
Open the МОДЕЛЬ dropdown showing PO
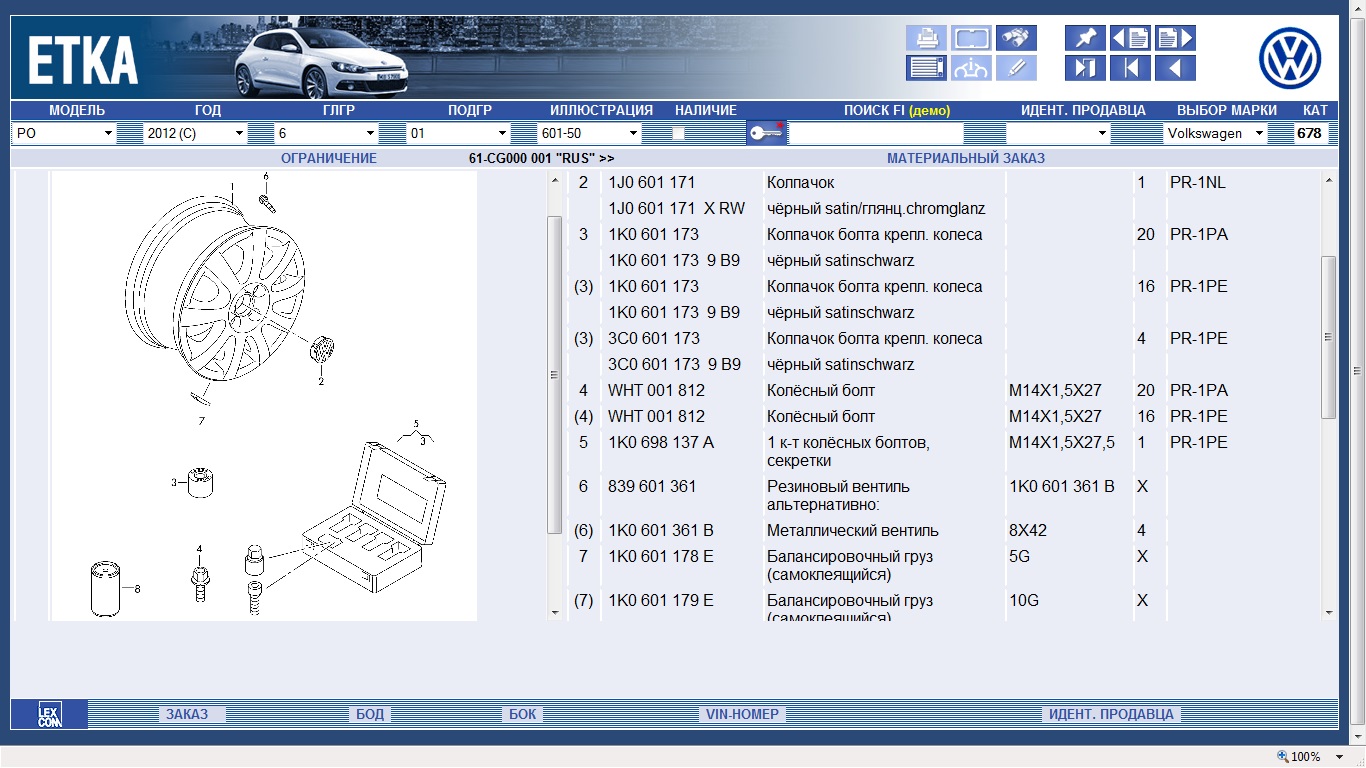click(x=65, y=133)
